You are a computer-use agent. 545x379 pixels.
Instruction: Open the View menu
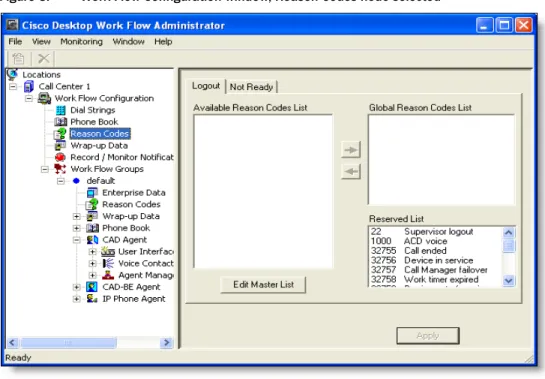click(41, 42)
